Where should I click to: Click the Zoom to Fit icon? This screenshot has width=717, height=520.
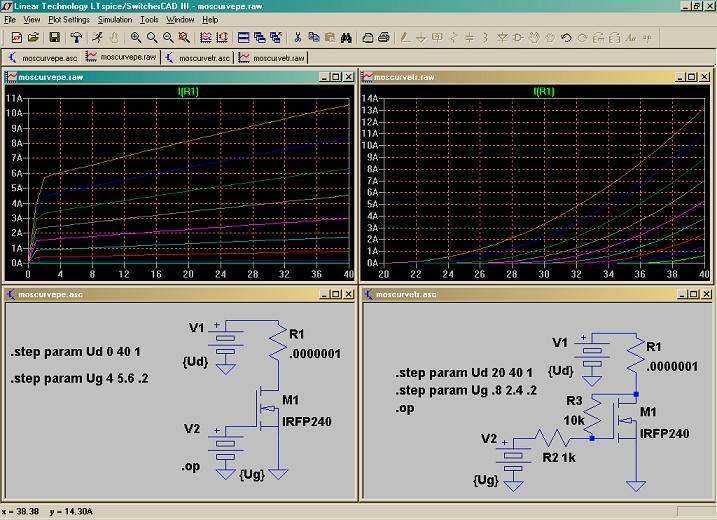(184, 38)
